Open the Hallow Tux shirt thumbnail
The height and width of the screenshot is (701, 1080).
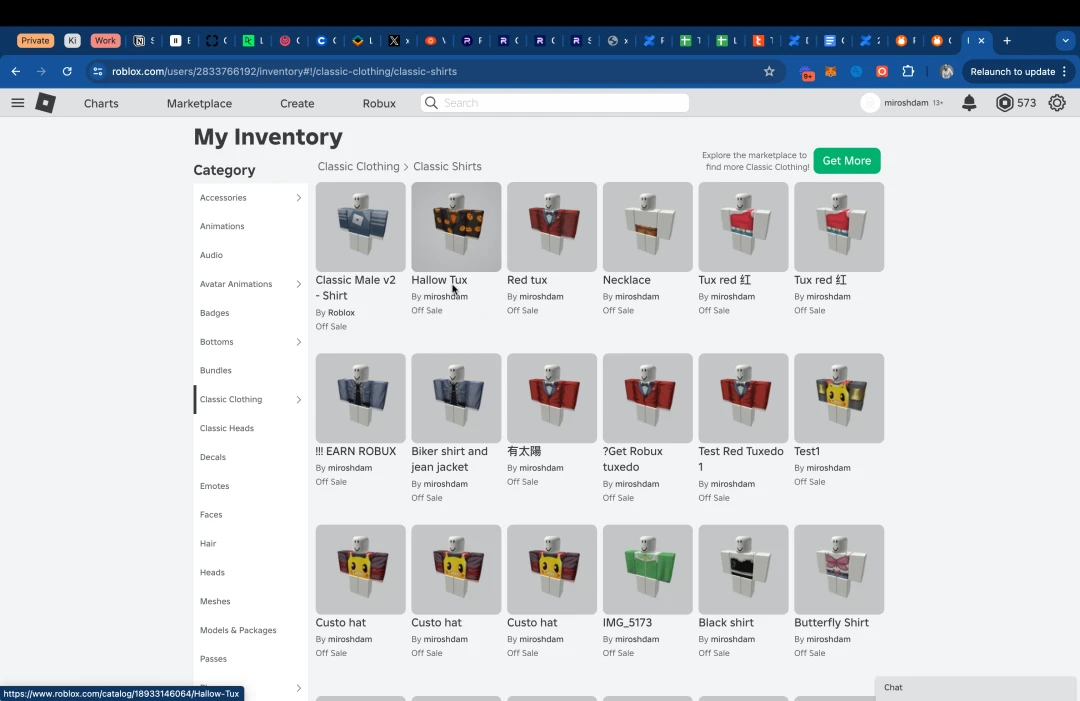point(456,227)
